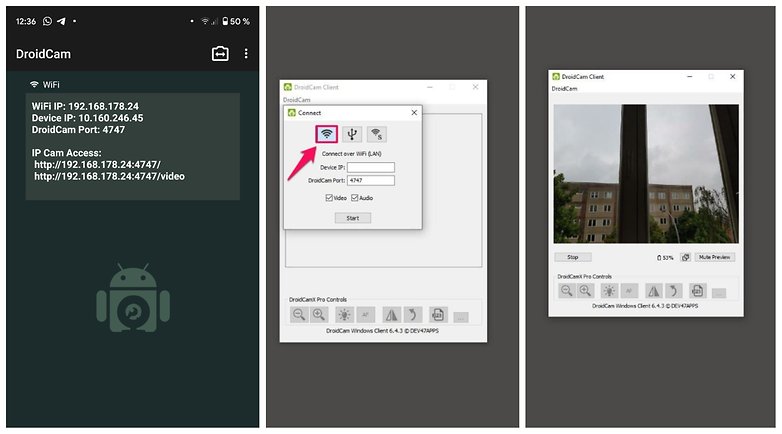
Task: Tap the 'Device IP: 10.160.246.45' line
Action: pos(87,118)
